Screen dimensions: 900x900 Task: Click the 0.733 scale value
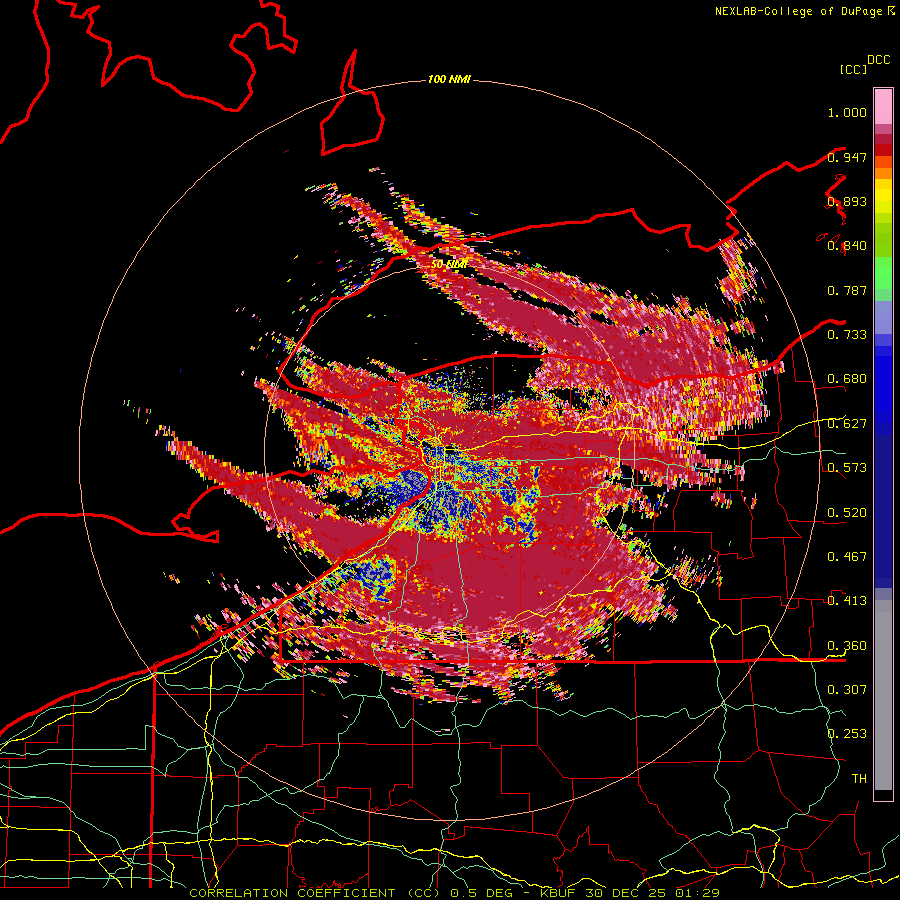pos(847,335)
